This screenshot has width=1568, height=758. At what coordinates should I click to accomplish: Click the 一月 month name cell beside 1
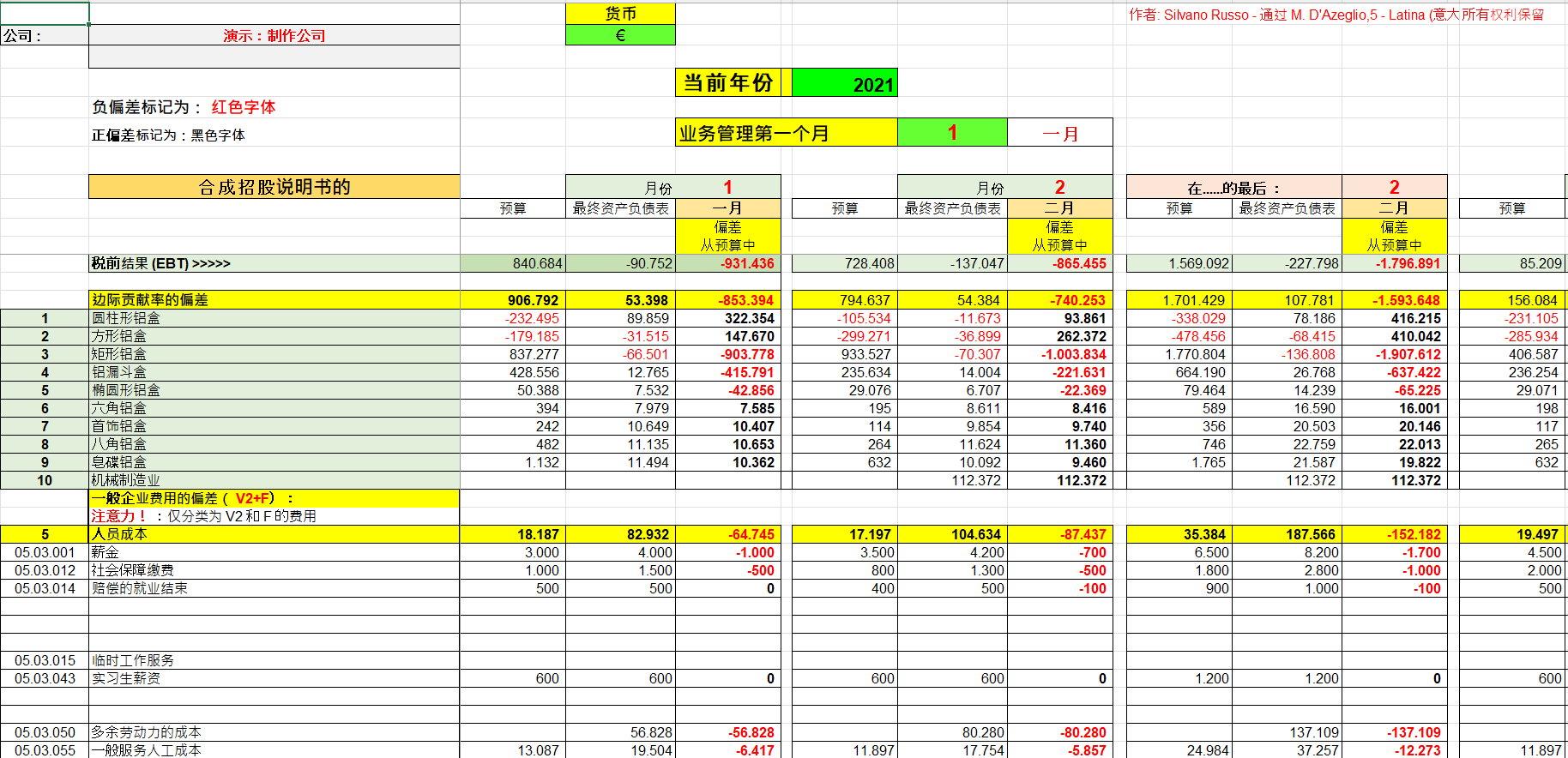pyautogui.click(x=1060, y=132)
